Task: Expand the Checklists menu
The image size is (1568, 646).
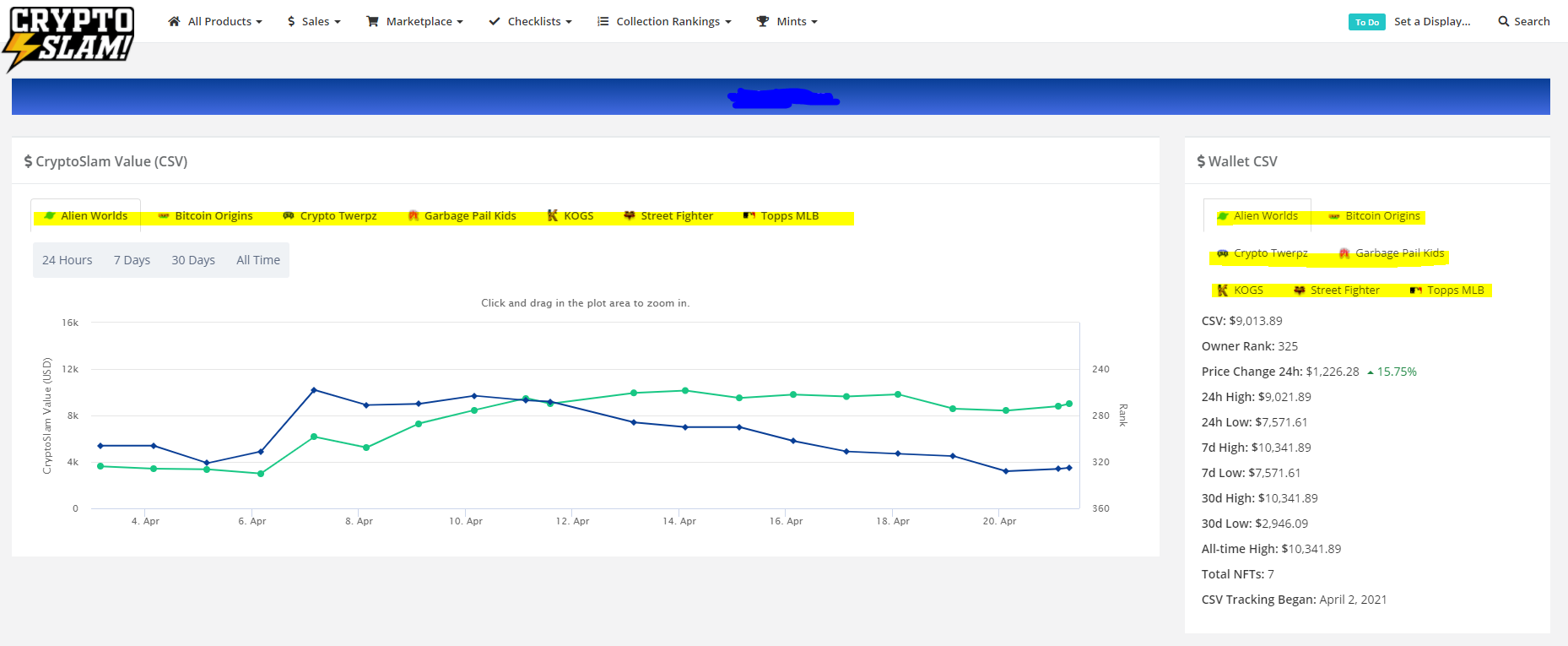Action: (x=530, y=21)
